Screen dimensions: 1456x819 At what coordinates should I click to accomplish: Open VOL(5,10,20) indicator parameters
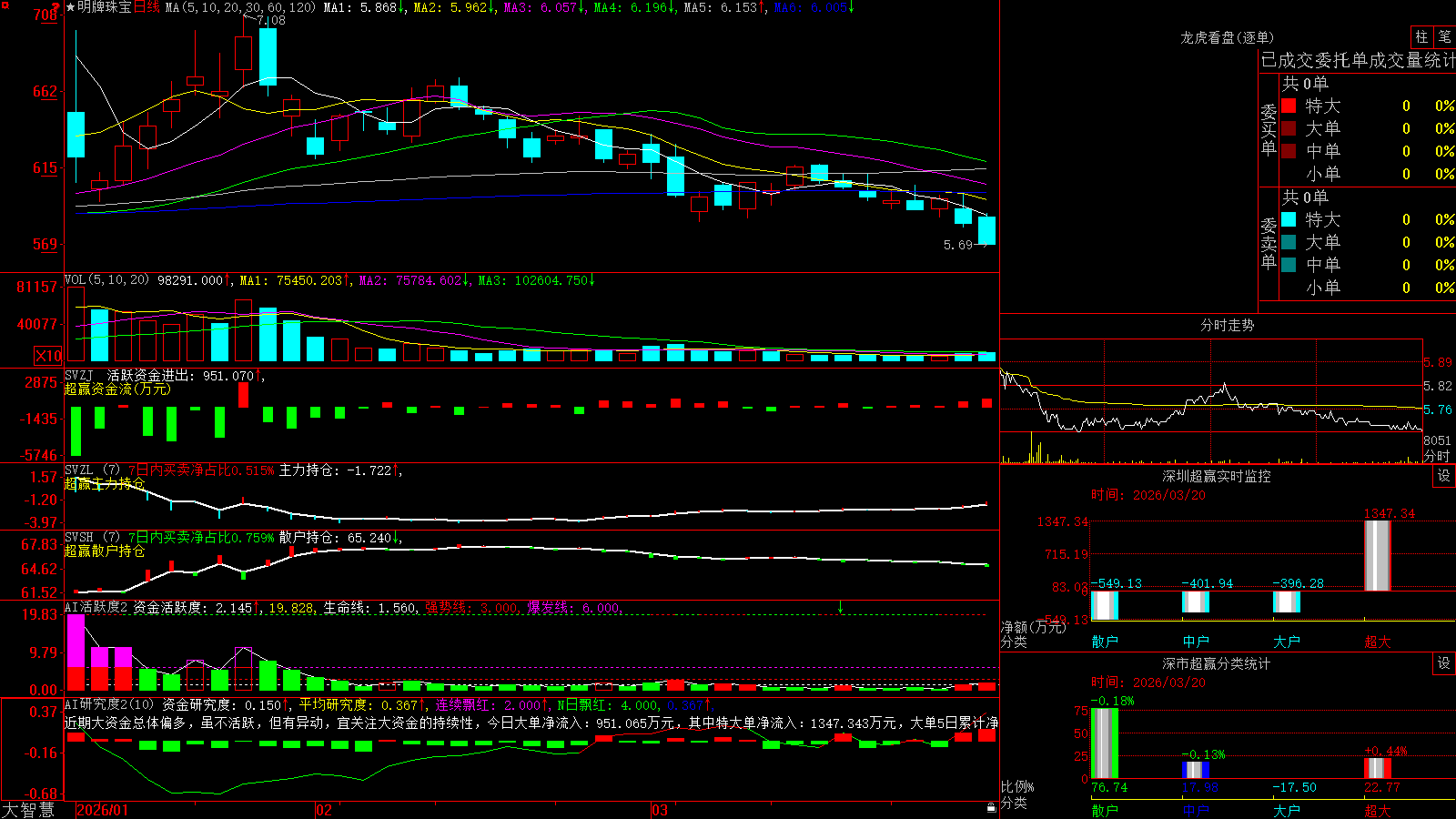coord(106,280)
